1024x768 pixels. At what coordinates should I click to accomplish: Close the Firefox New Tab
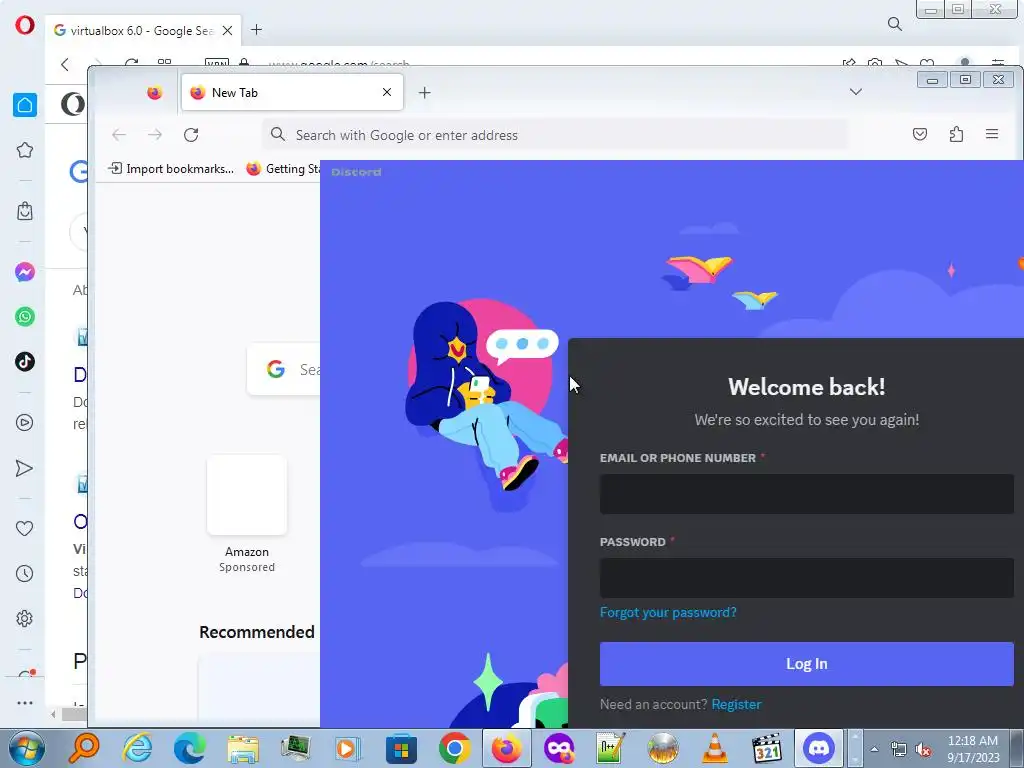pos(387,92)
